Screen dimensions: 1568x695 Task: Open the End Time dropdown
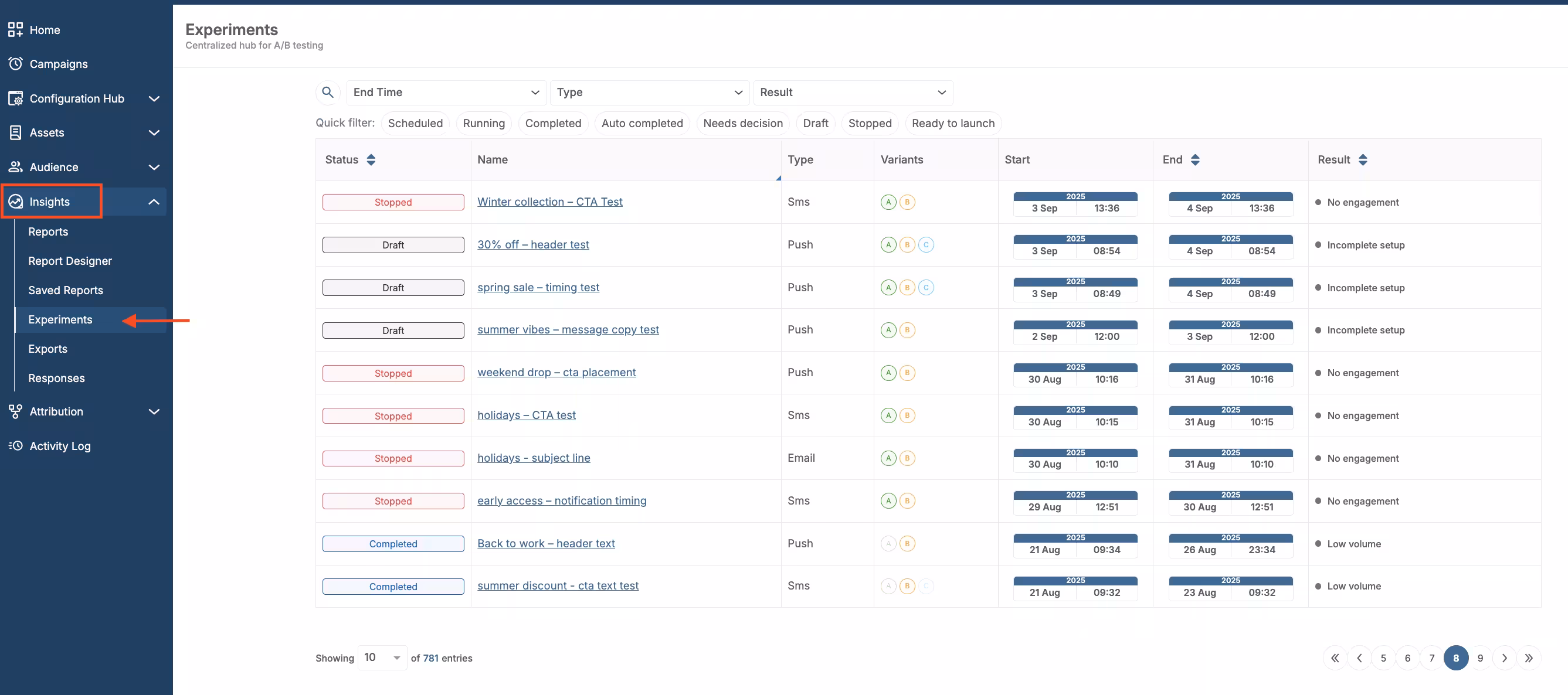pos(446,93)
